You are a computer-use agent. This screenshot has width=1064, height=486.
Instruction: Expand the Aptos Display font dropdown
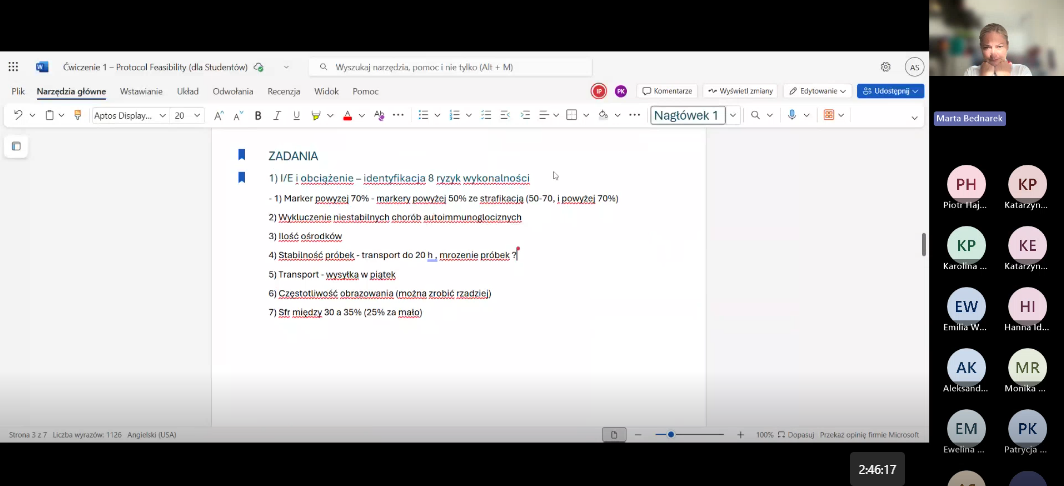[x=163, y=116]
